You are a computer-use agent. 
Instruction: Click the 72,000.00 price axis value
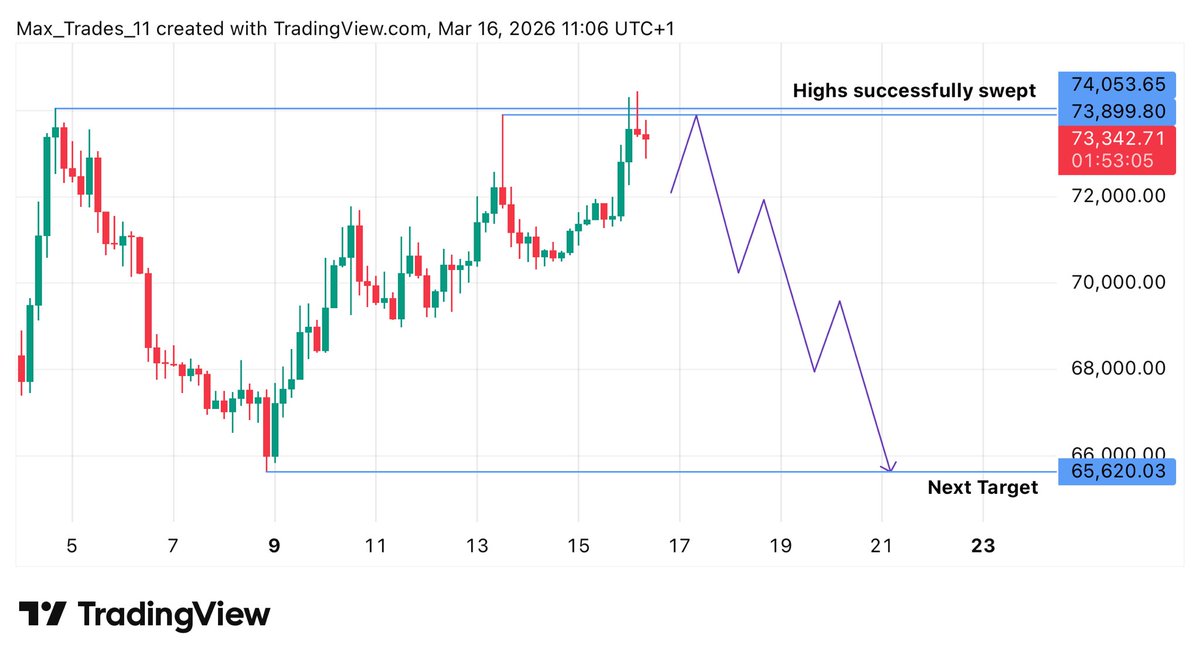(x=1118, y=196)
